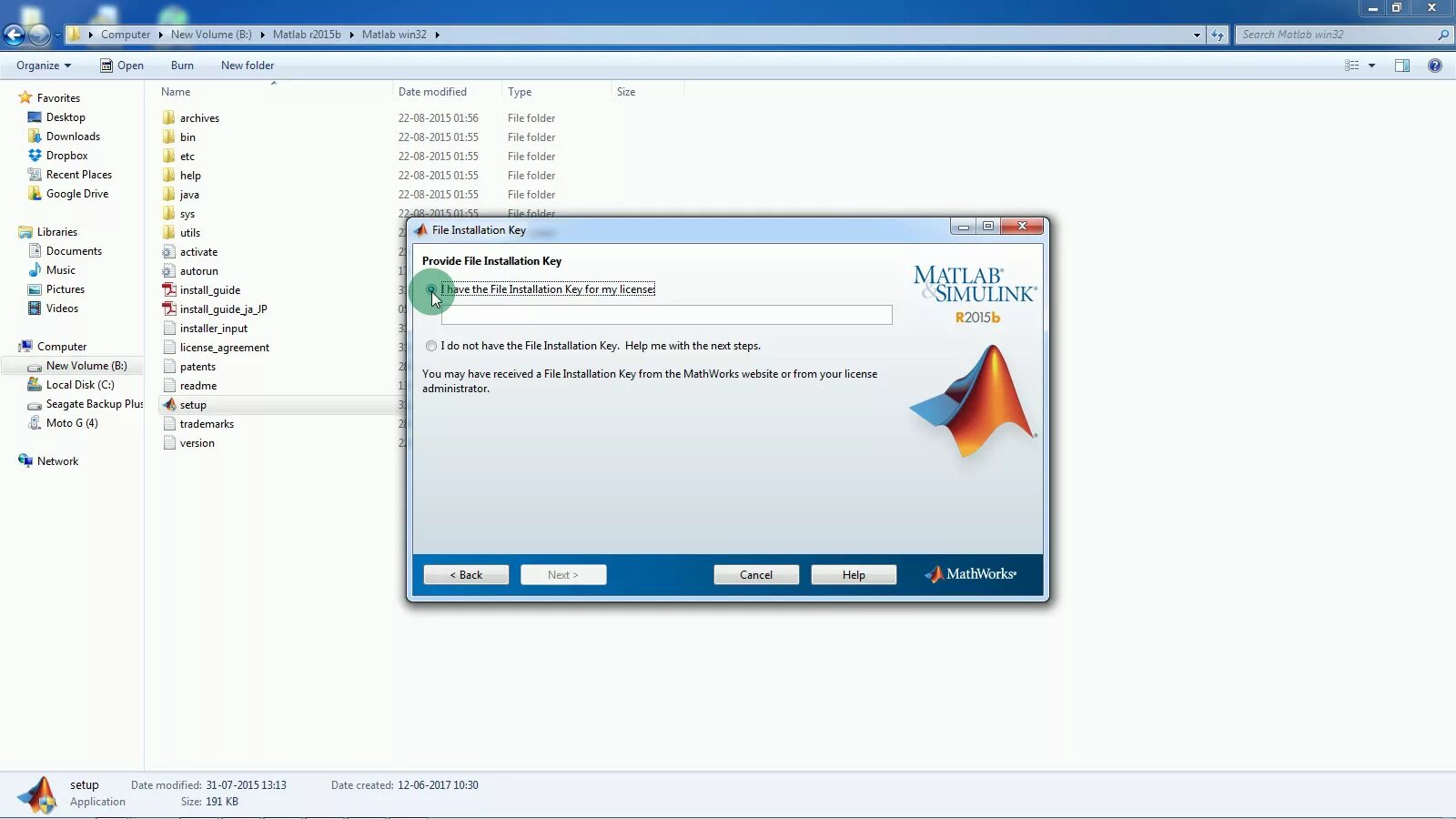Open the Organize menu

pos(44,66)
